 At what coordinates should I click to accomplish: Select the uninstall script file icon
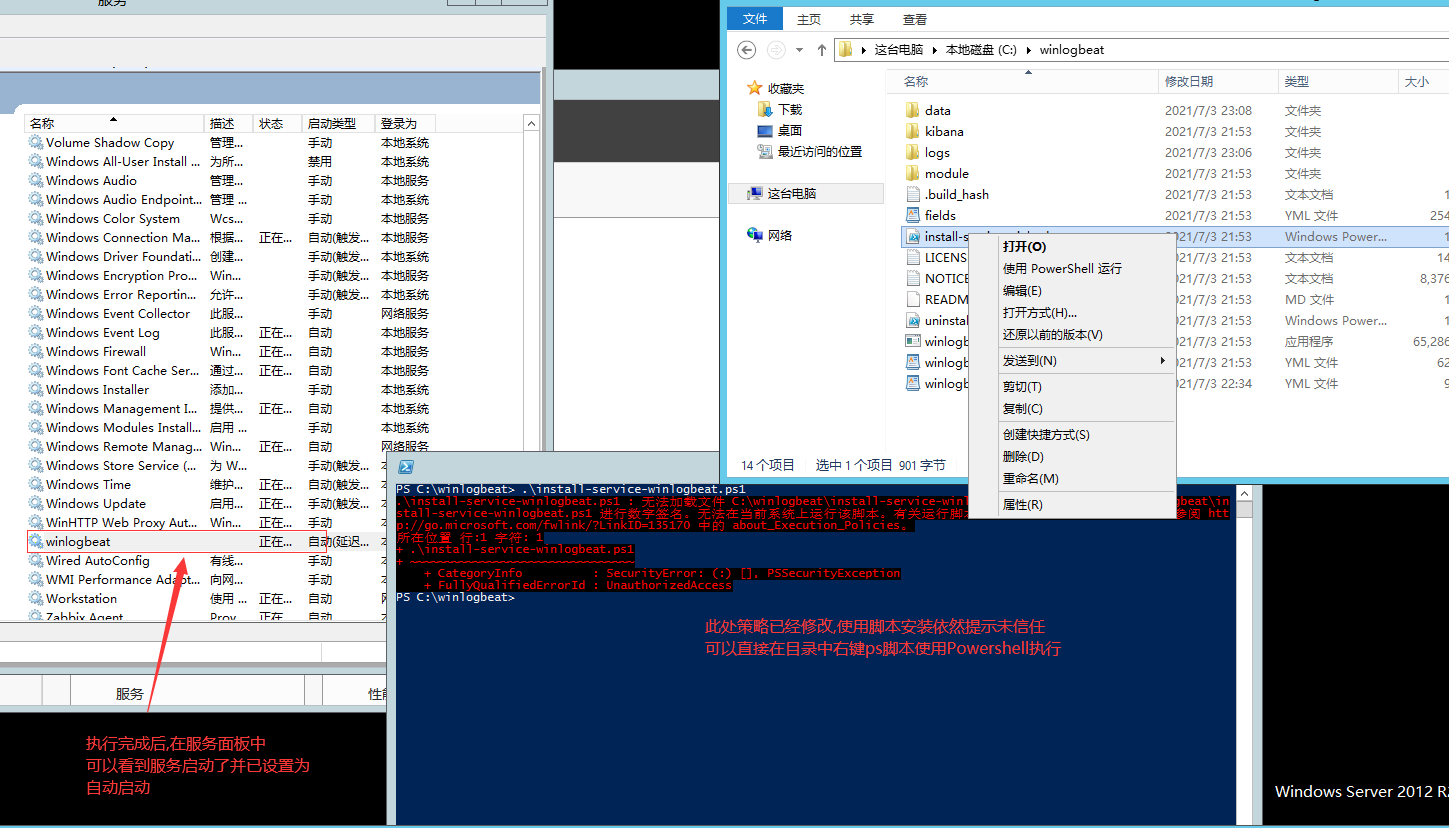coord(912,321)
